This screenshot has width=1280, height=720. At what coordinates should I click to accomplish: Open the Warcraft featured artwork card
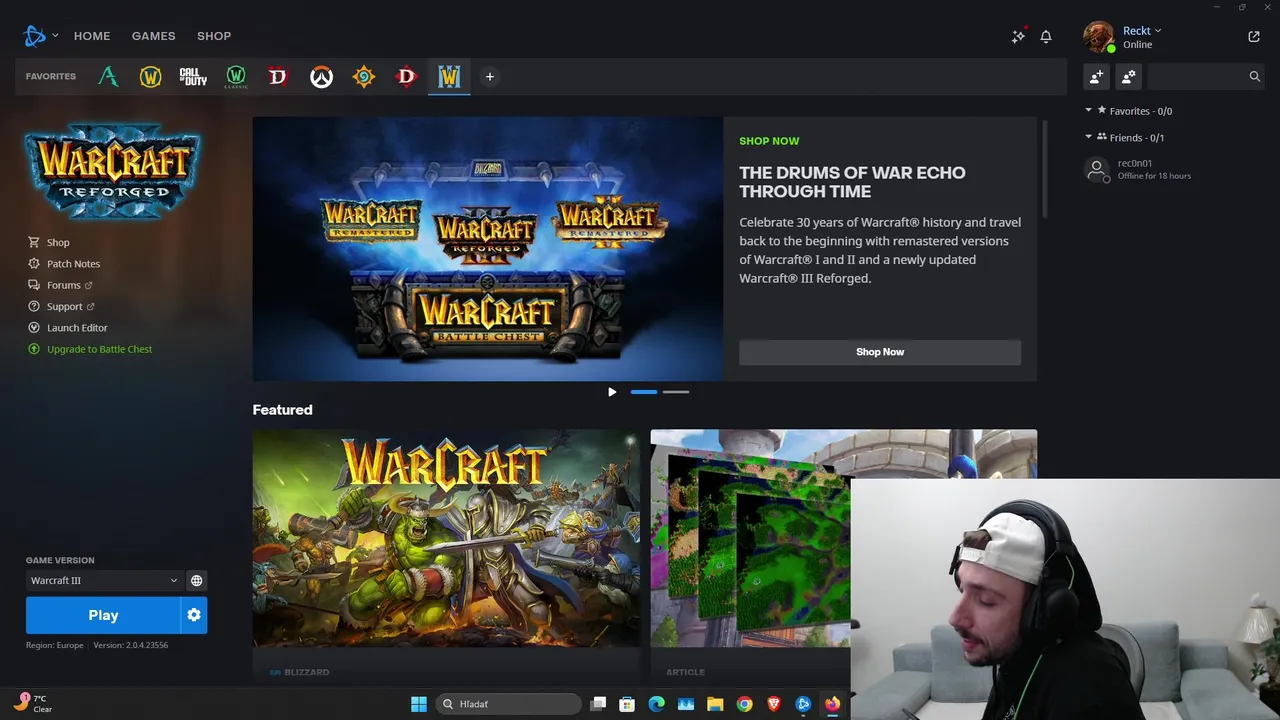(446, 538)
